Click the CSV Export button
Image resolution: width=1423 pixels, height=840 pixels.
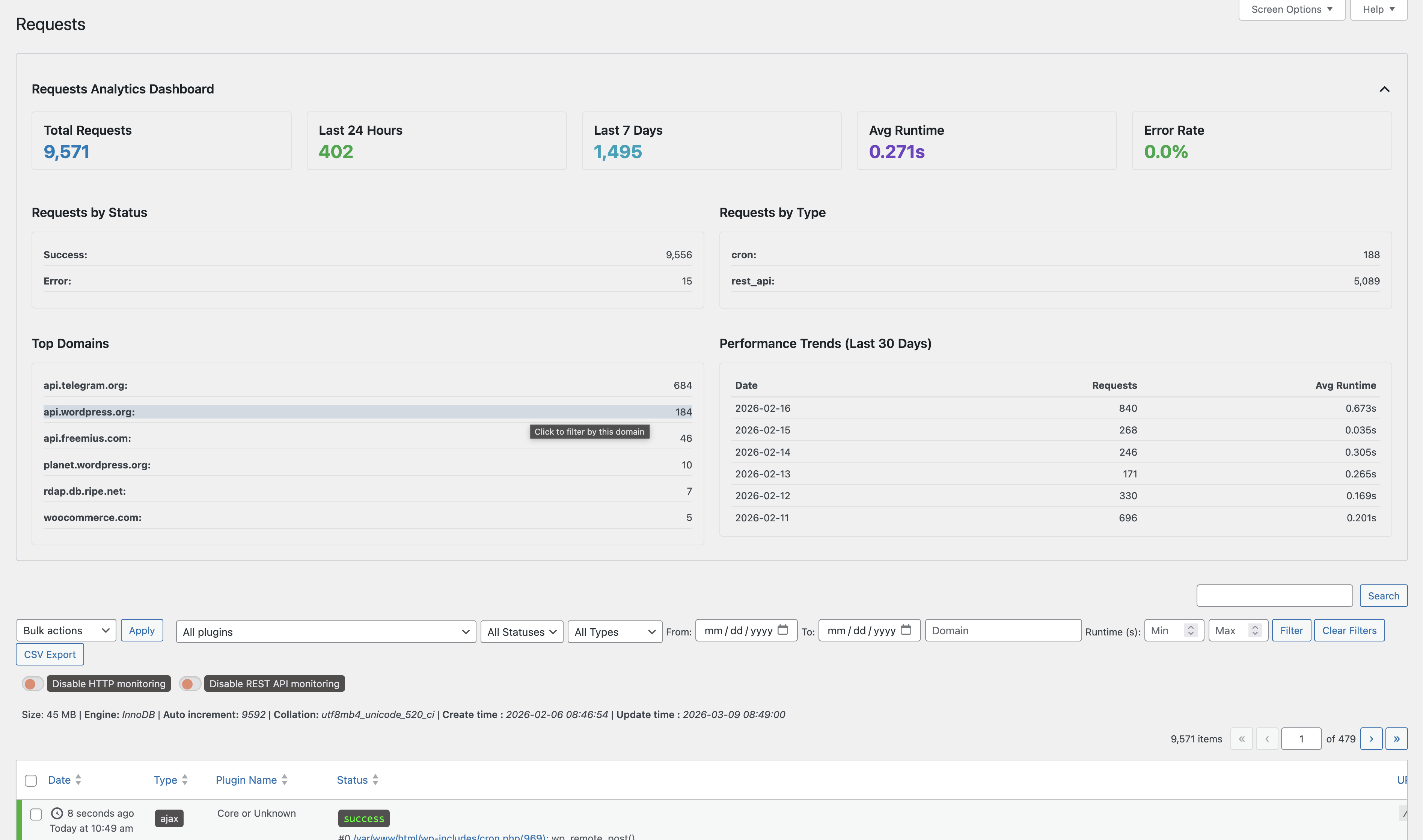(x=50, y=654)
